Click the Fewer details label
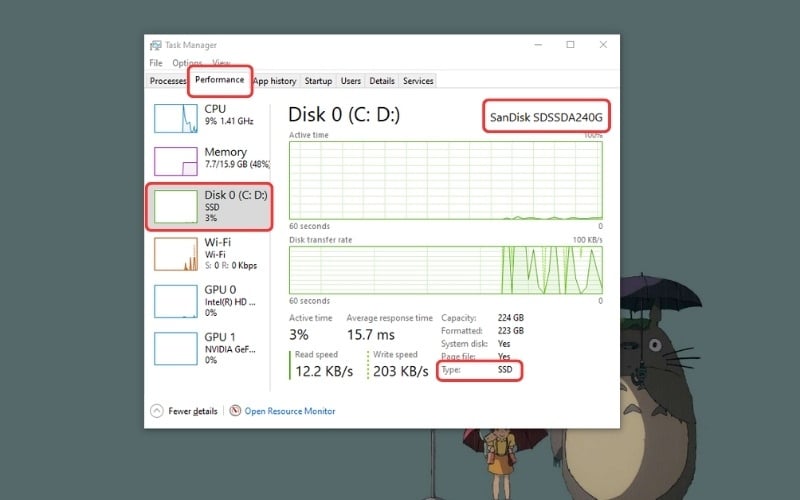Image resolution: width=800 pixels, height=500 pixels. coord(193,411)
